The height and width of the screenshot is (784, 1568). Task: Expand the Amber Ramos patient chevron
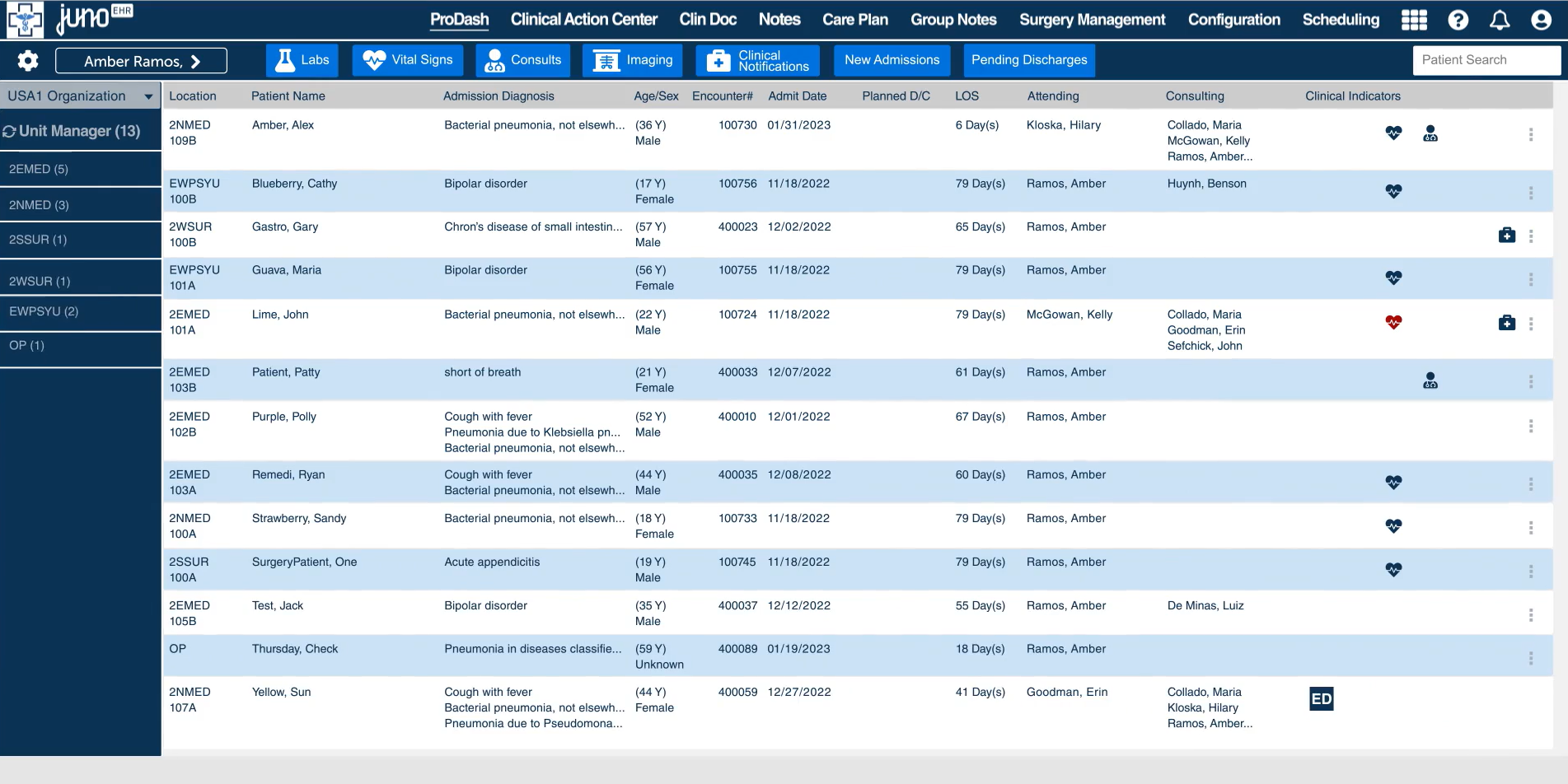(x=198, y=60)
